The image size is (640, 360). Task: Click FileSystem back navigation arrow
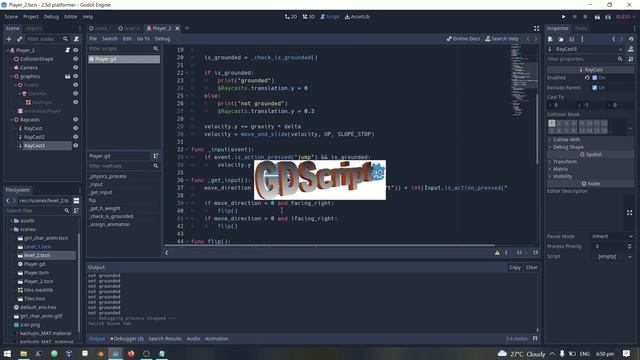8,201
